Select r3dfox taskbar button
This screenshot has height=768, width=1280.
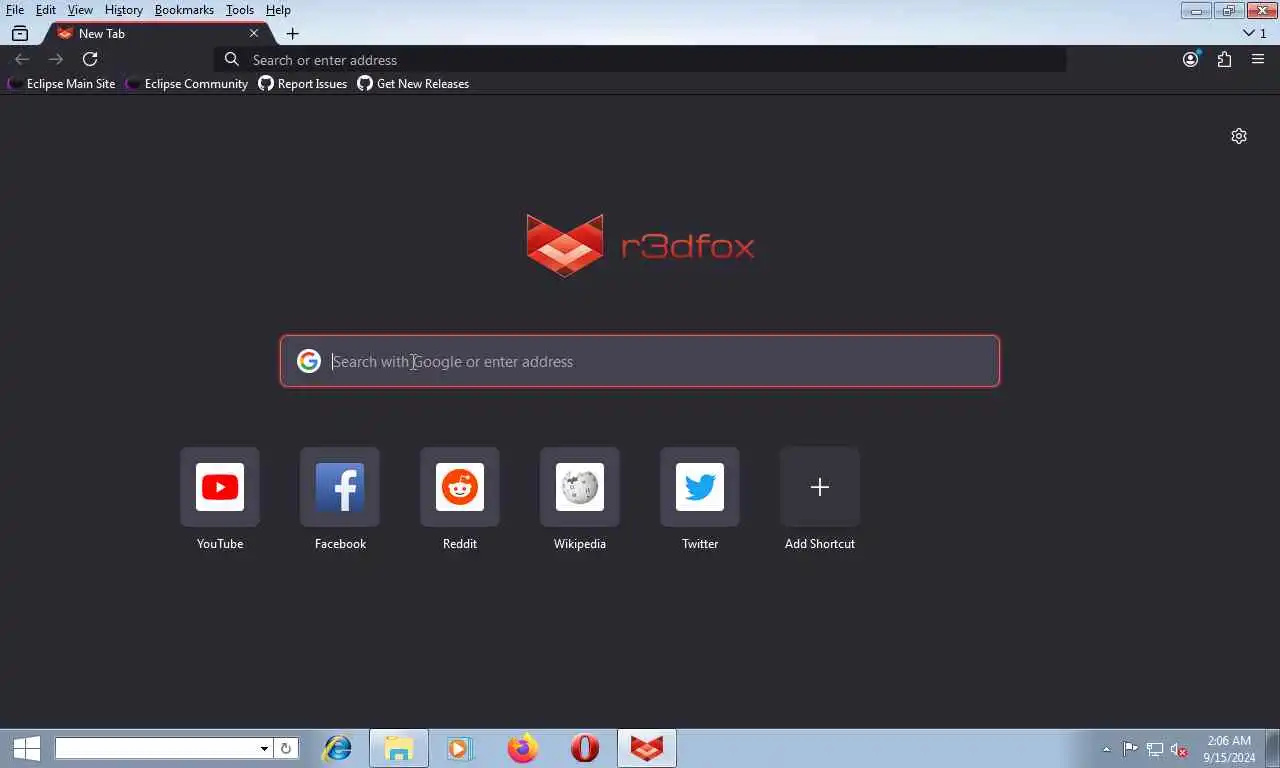647,748
